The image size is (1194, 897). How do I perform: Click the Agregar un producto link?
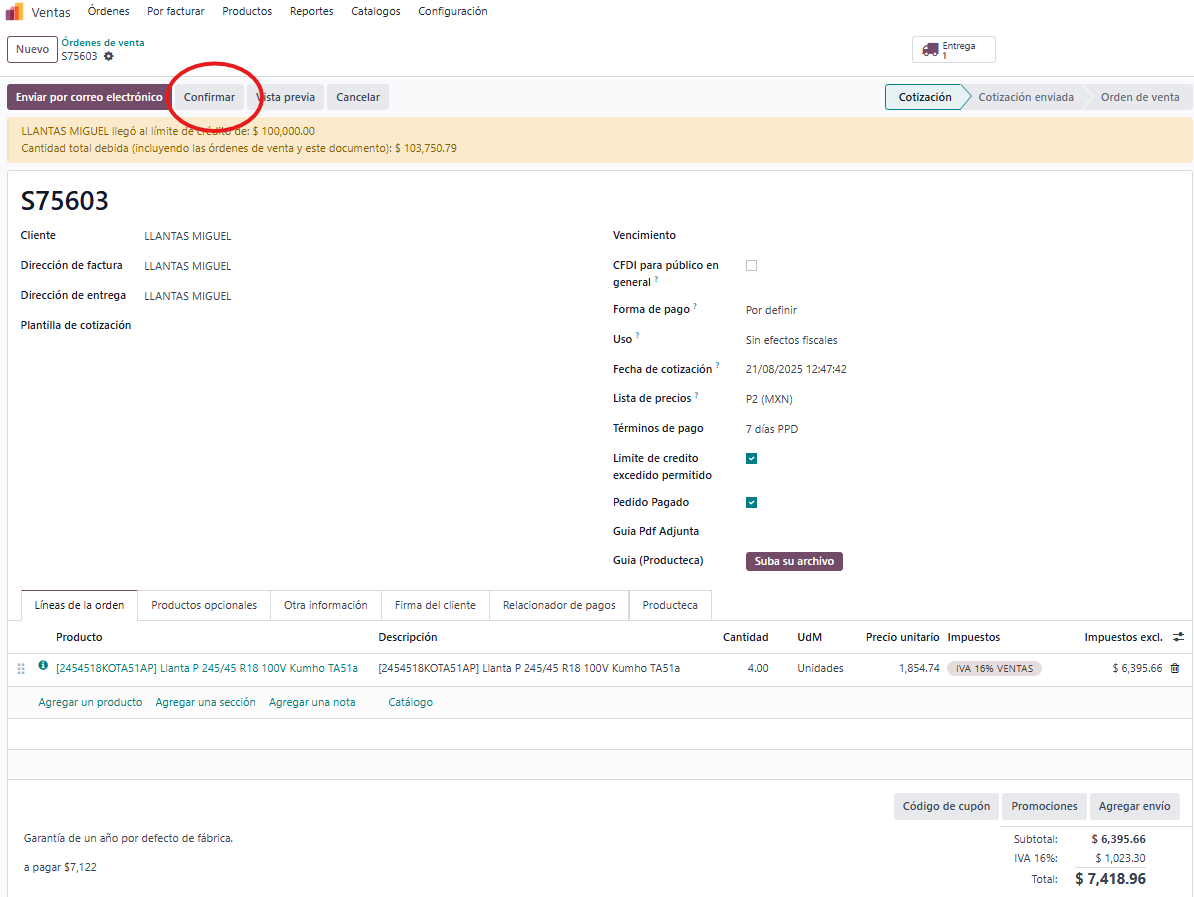tap(90, 702)
